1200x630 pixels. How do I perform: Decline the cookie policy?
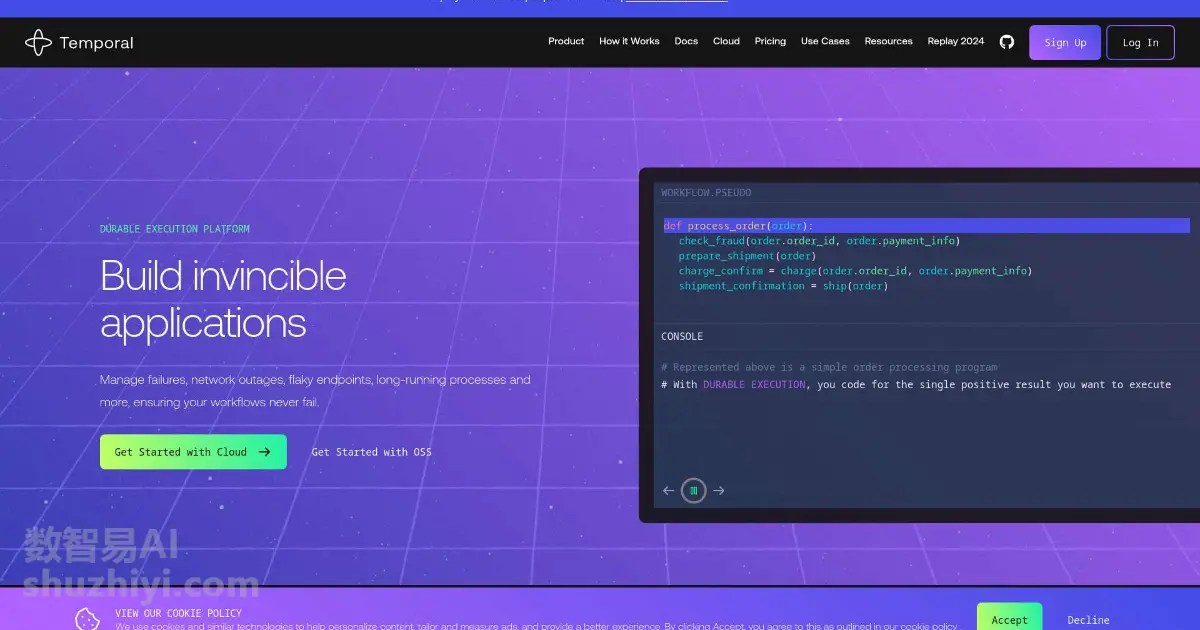pyautogui.click(x=1088, y=620)
